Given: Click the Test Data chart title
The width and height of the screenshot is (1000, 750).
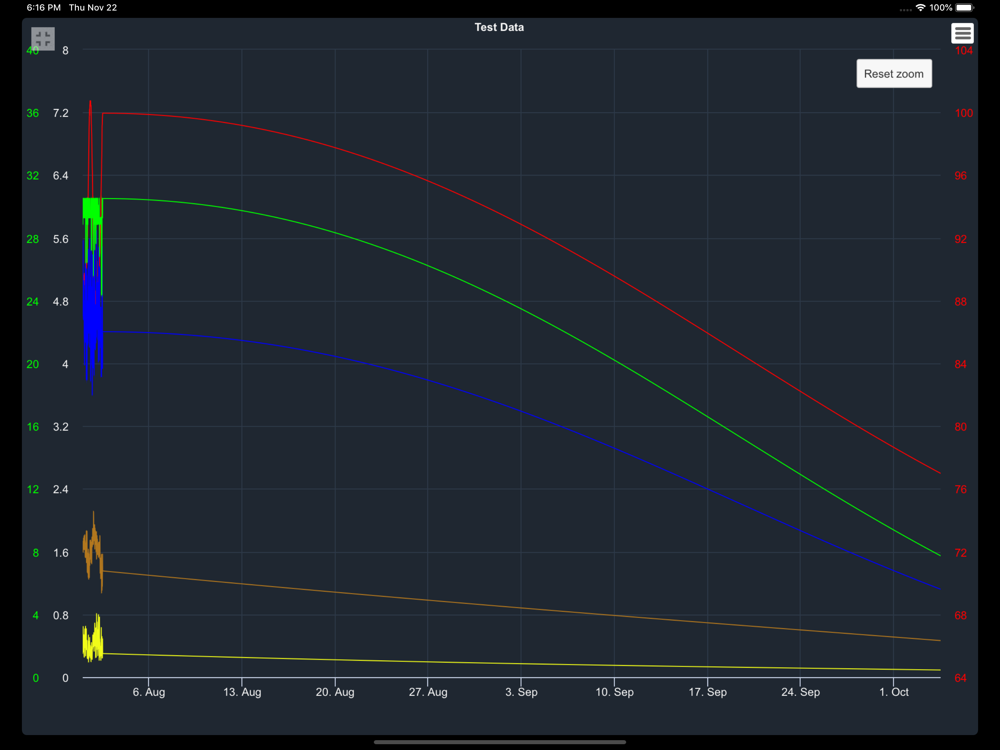Looking at the screenshot, I should pos(499,27).
